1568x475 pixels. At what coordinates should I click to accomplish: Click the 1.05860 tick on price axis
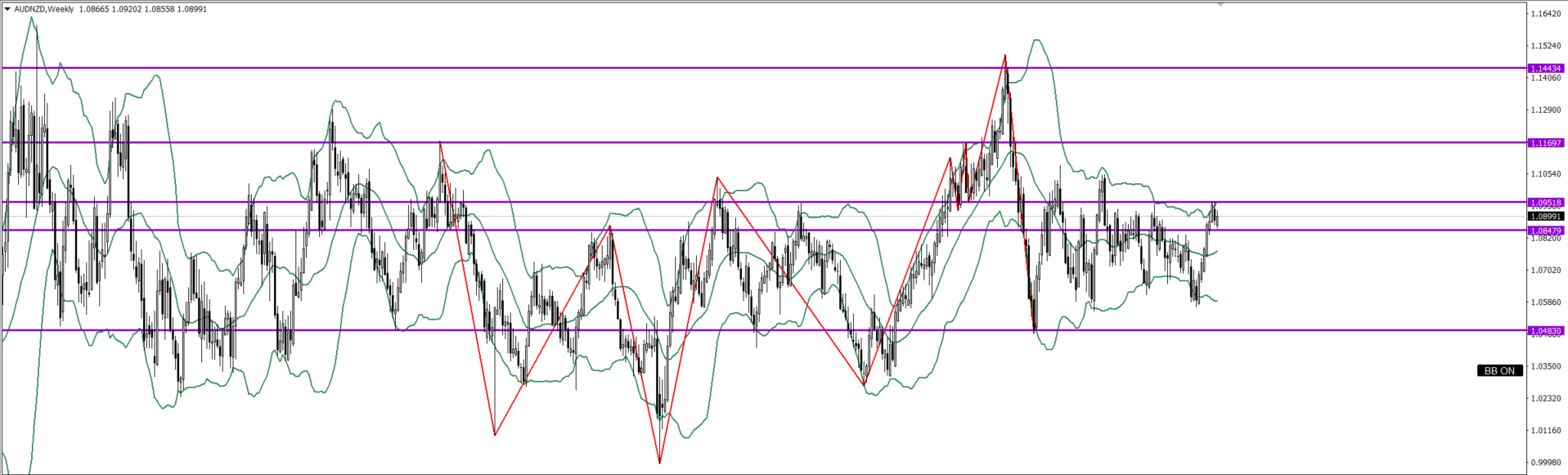(1546, 302)
